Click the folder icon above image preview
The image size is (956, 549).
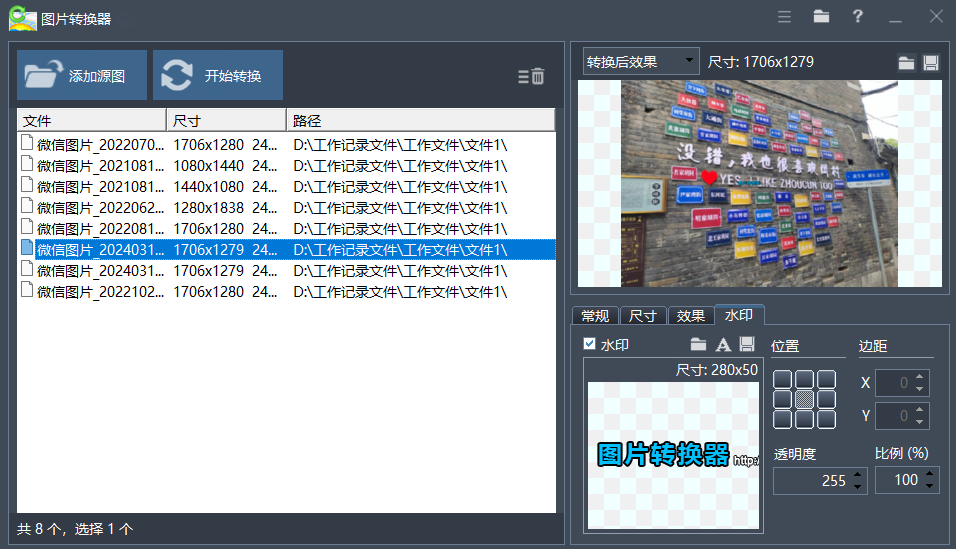906,63
